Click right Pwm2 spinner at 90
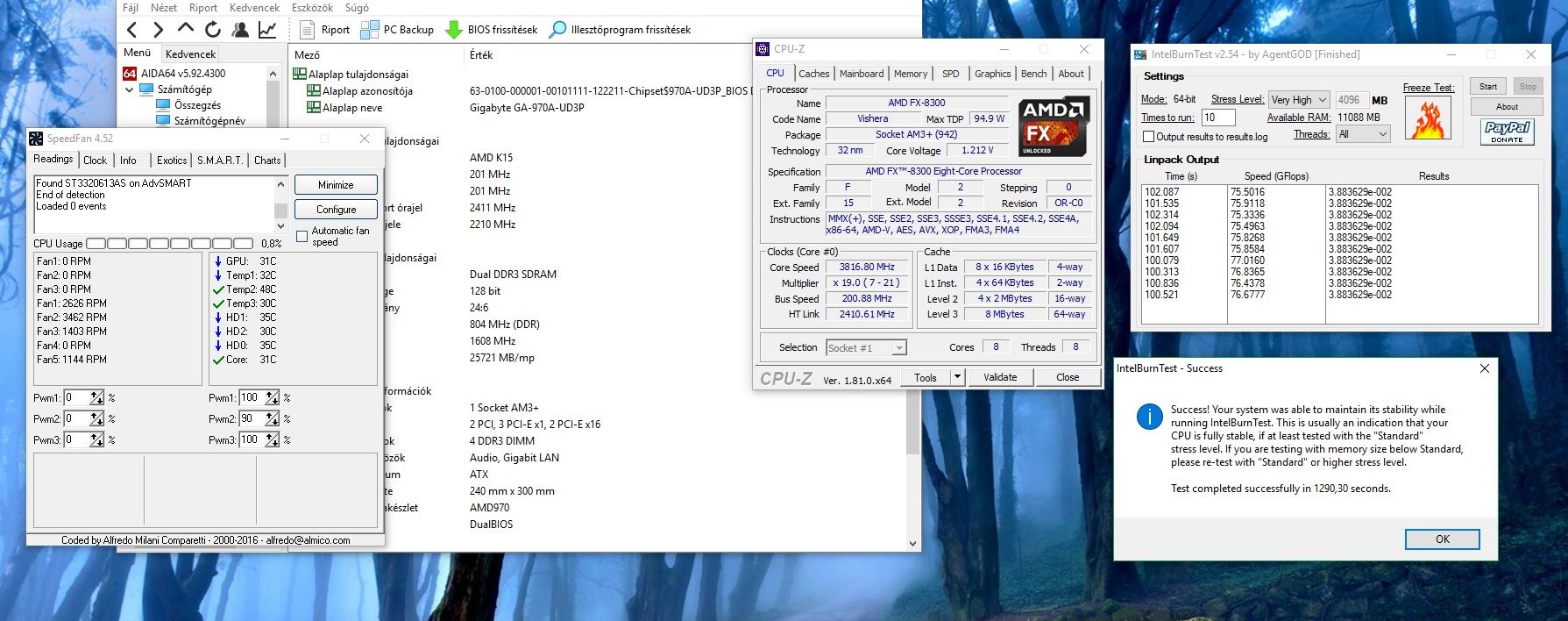This screenshot has height=621, width=1568. [272, 419]
